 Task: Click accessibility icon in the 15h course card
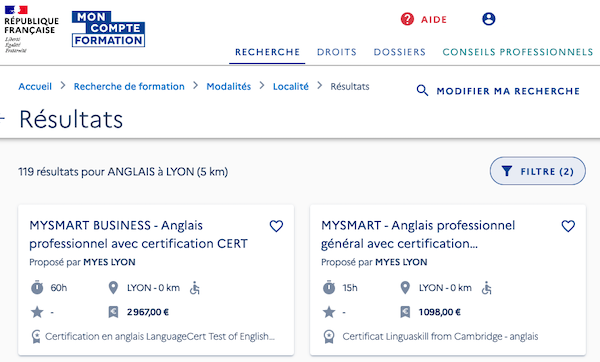pos(487,288)
